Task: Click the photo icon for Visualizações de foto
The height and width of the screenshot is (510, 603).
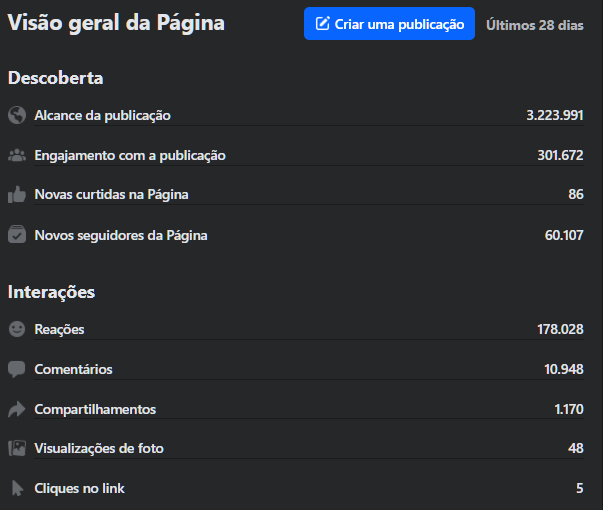Action: tap(16, 448)
